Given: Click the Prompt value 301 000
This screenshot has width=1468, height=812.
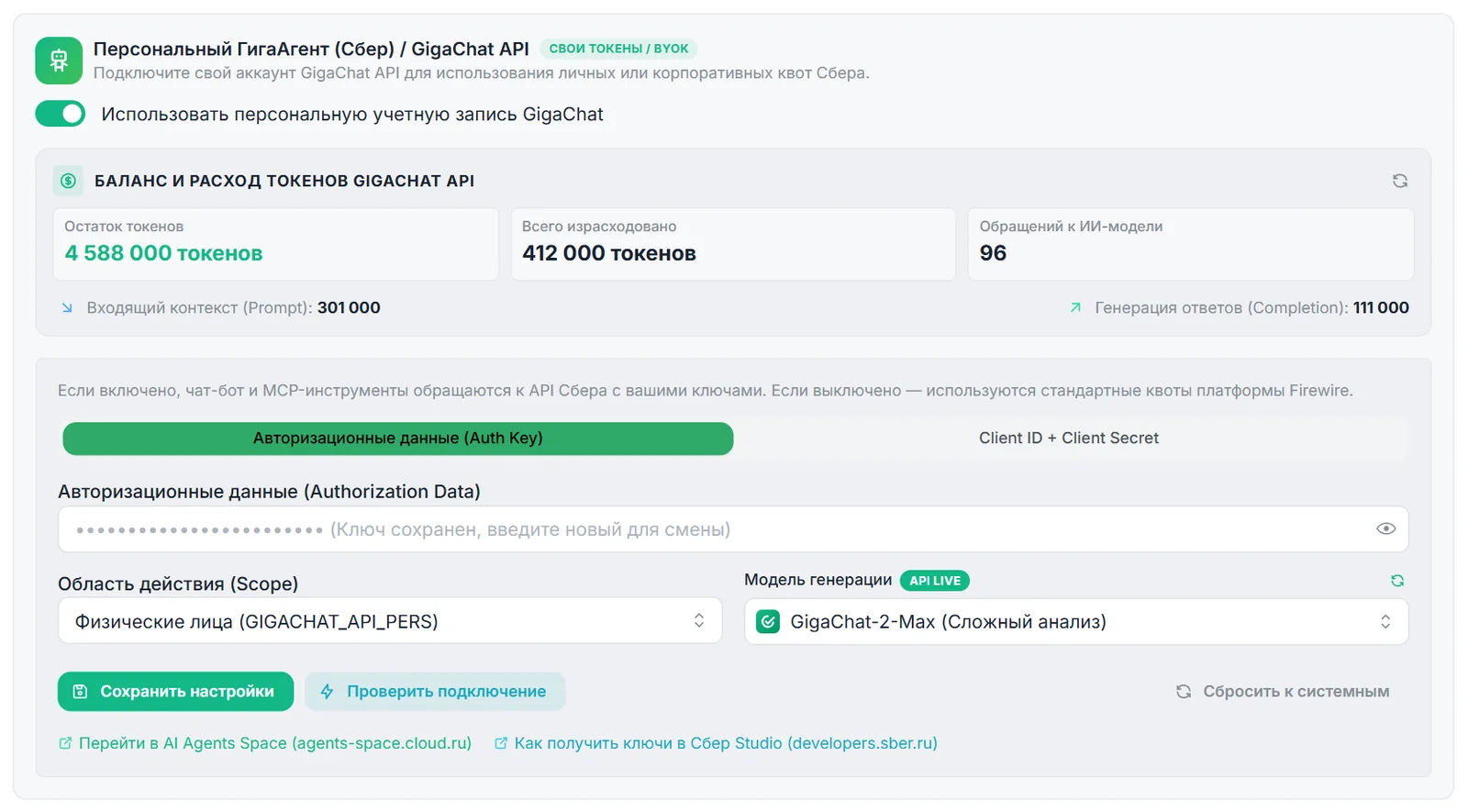Looking at the screenshot, I should pos(349,307).
